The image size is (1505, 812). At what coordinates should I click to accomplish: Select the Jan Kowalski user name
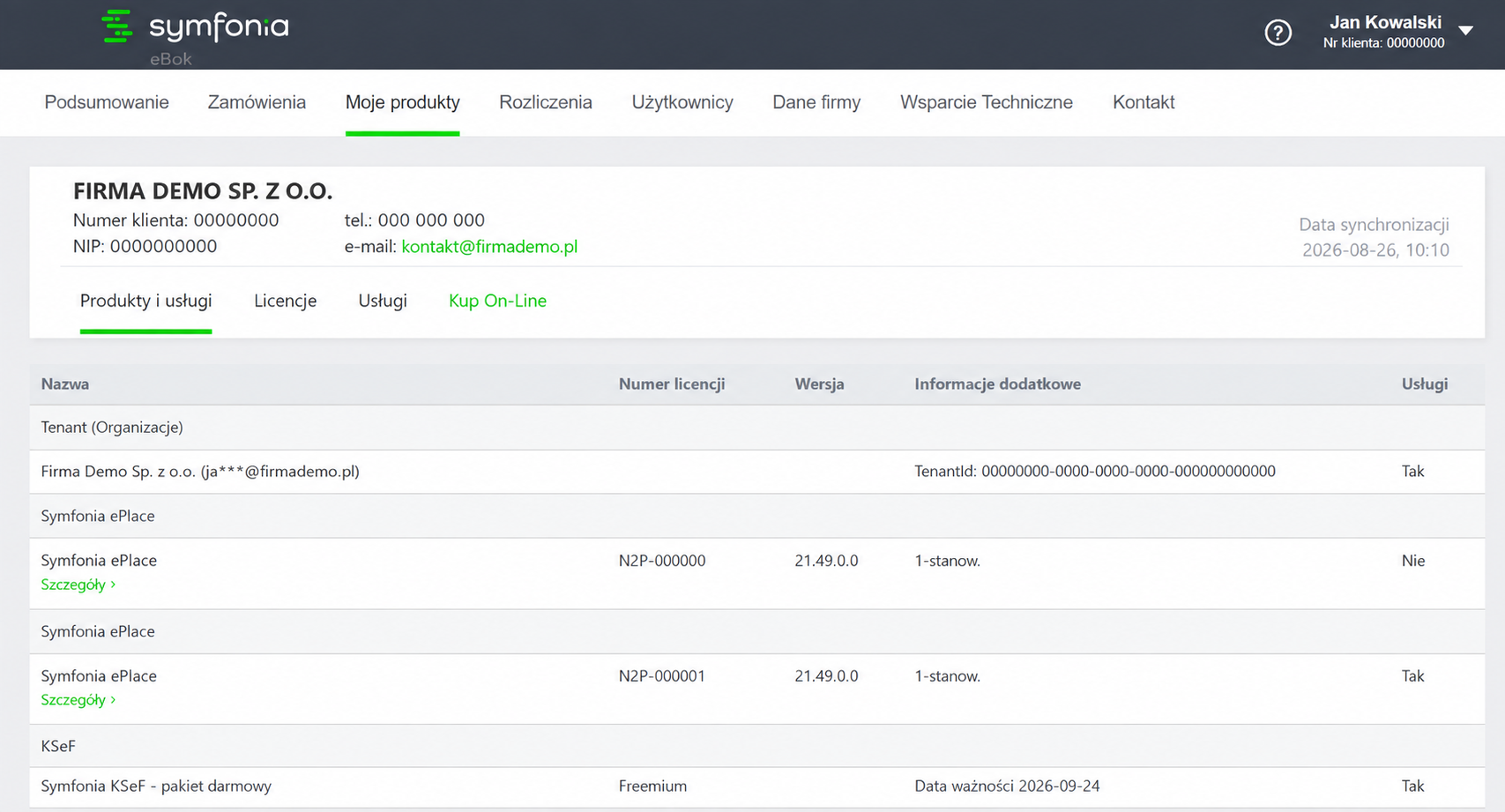click(x=1385, y=22)
